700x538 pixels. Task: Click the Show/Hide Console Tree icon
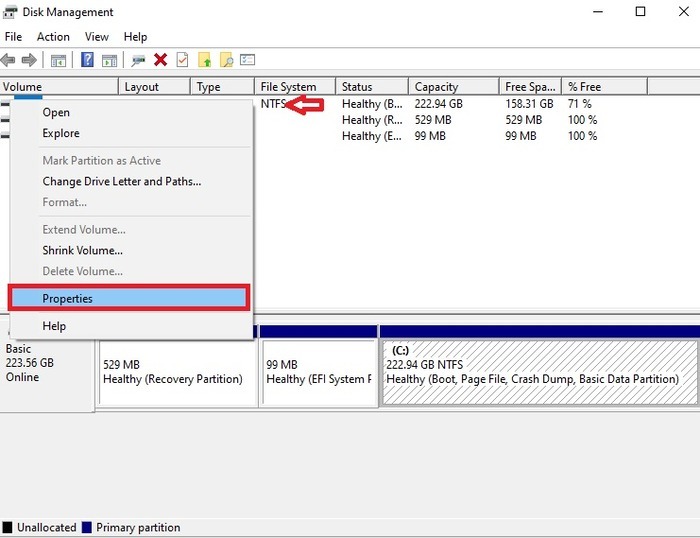58,60
